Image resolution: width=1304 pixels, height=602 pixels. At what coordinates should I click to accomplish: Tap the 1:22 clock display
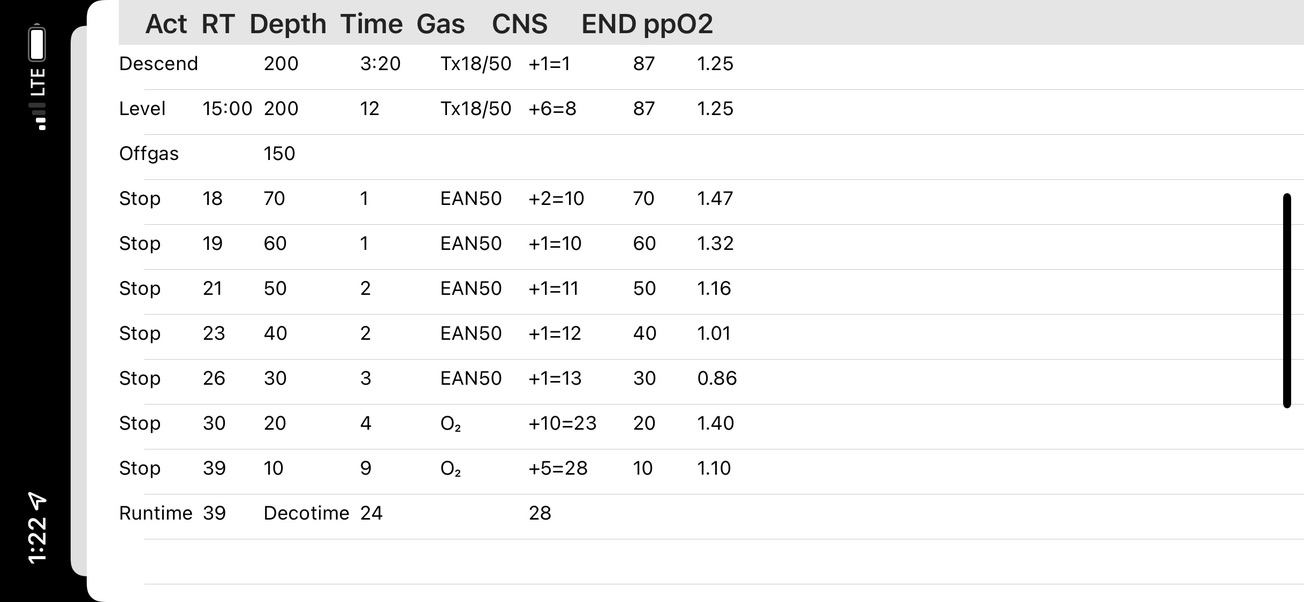point(37,541)
